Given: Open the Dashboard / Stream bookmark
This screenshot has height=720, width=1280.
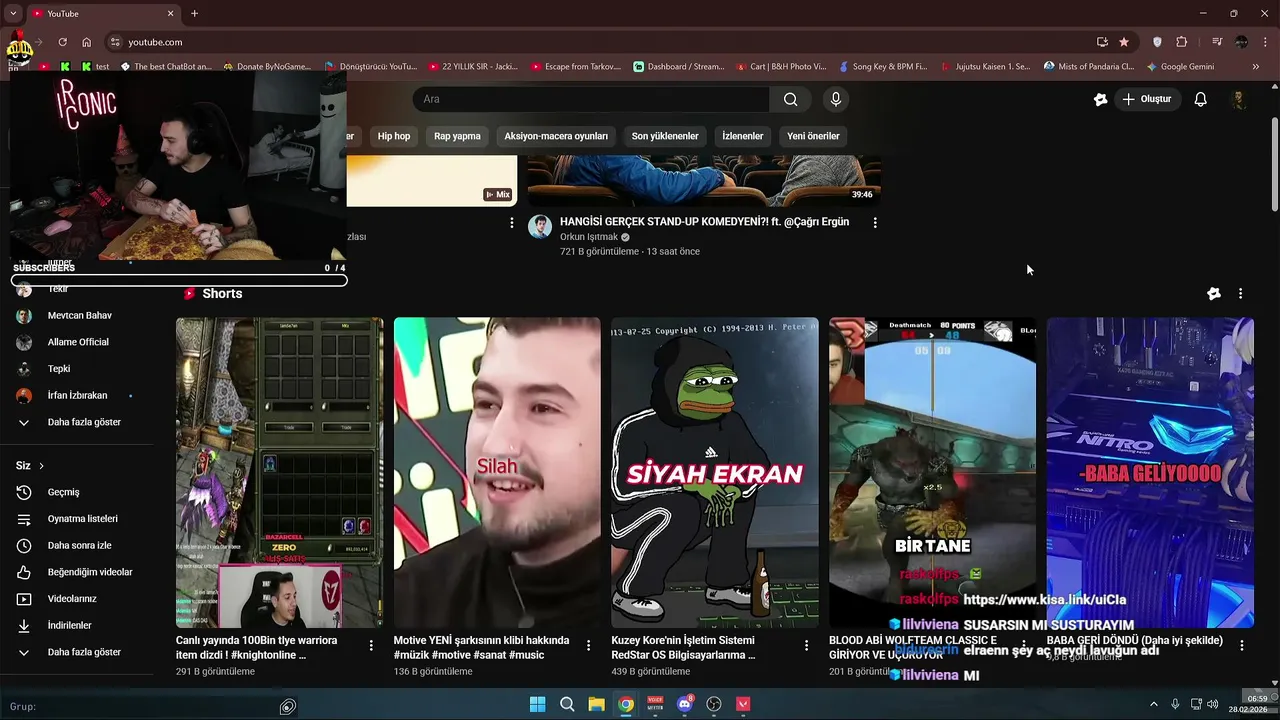Looking at the screenshot, I should [678, 67].
